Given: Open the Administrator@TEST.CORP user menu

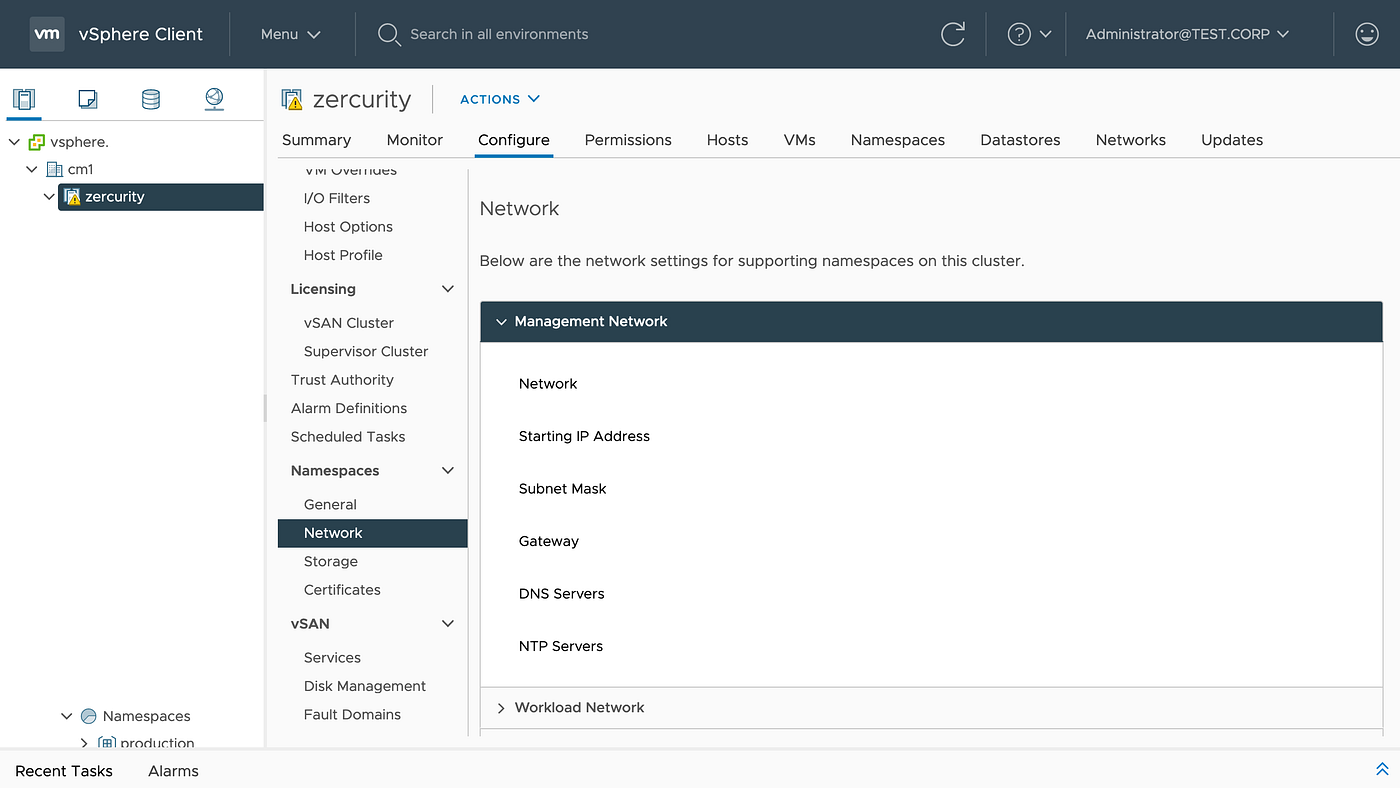Looking at the screenshot, I should pos(1187,34).
